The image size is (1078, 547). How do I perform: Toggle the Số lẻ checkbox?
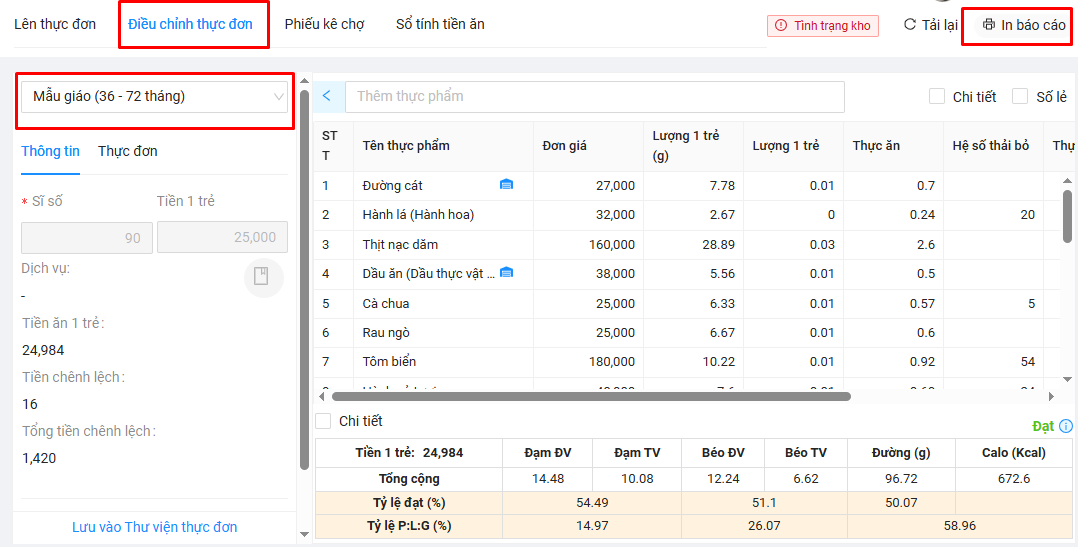coord(1020,97)
